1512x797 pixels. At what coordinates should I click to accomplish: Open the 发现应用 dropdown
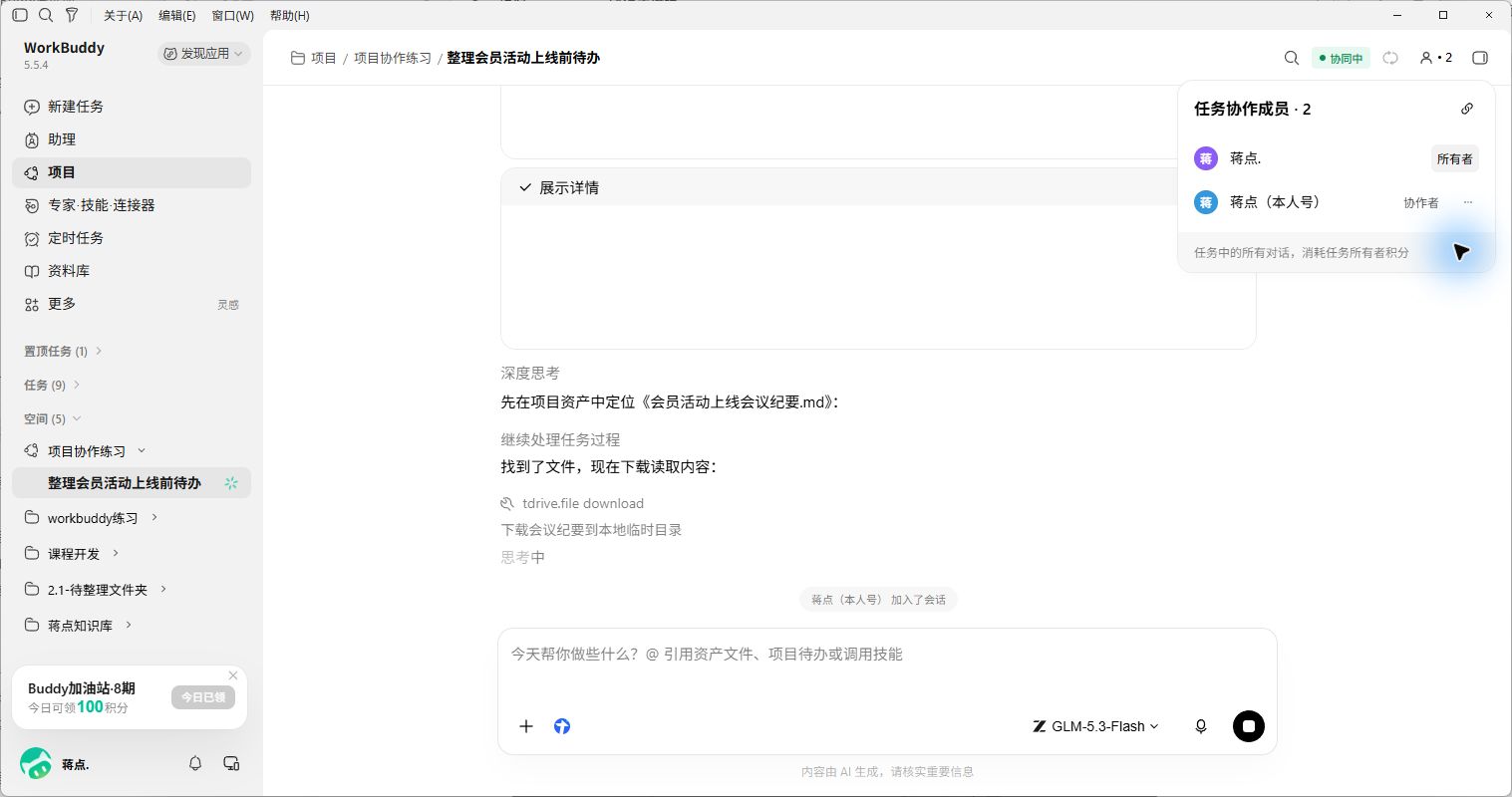[203, 54]
